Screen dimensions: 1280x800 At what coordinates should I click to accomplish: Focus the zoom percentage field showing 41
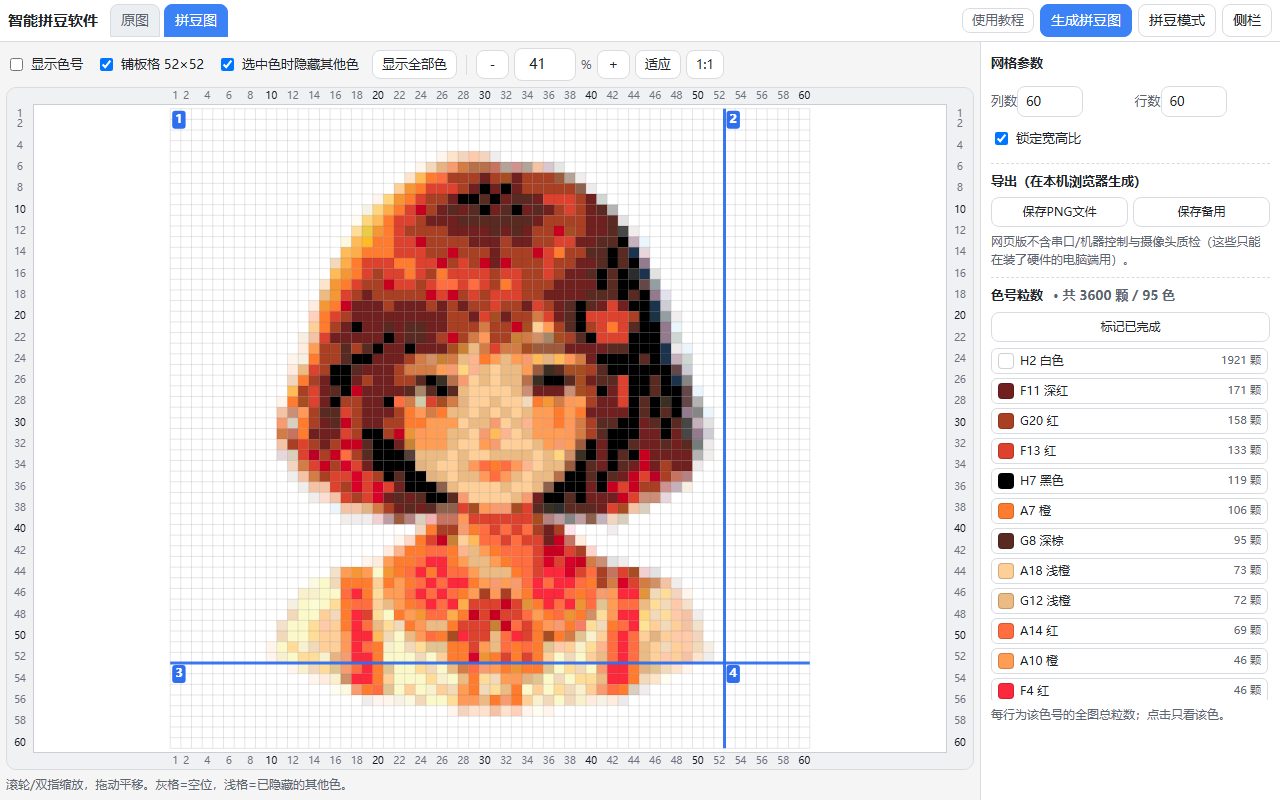click(545, 64)
